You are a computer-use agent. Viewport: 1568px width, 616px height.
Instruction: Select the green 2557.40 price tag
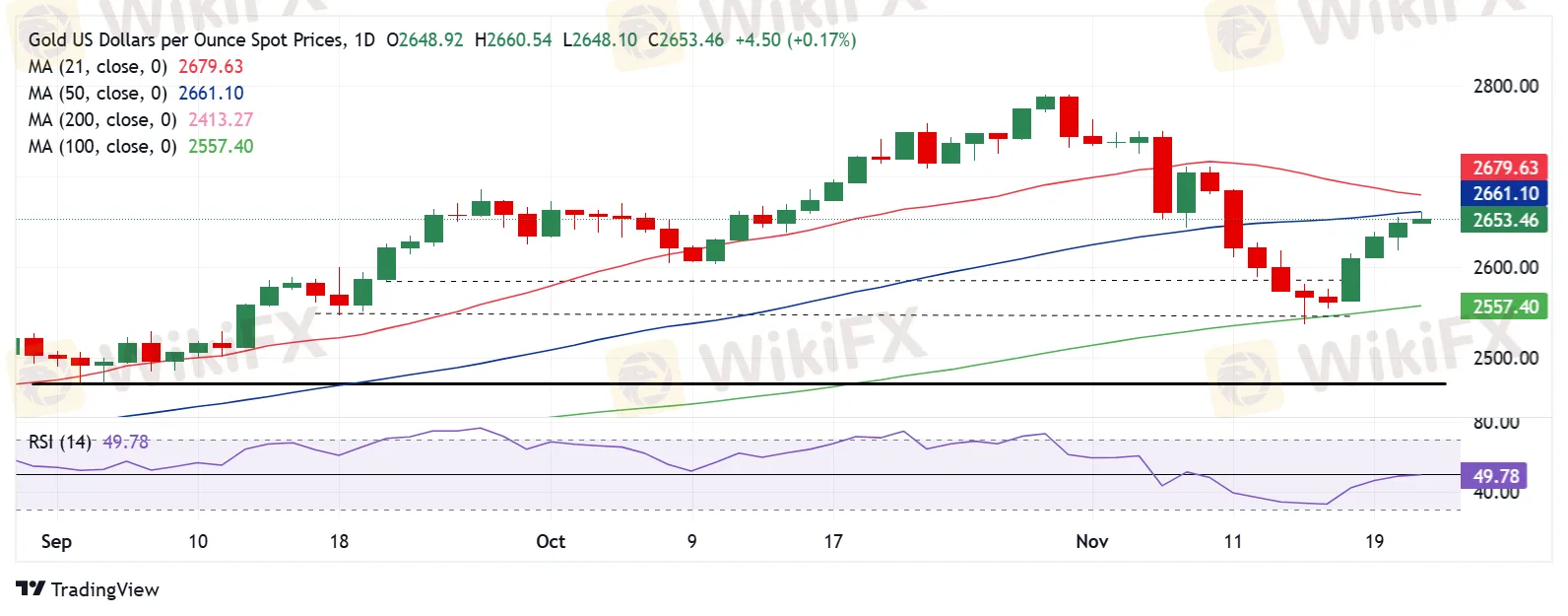[1504, 307]
